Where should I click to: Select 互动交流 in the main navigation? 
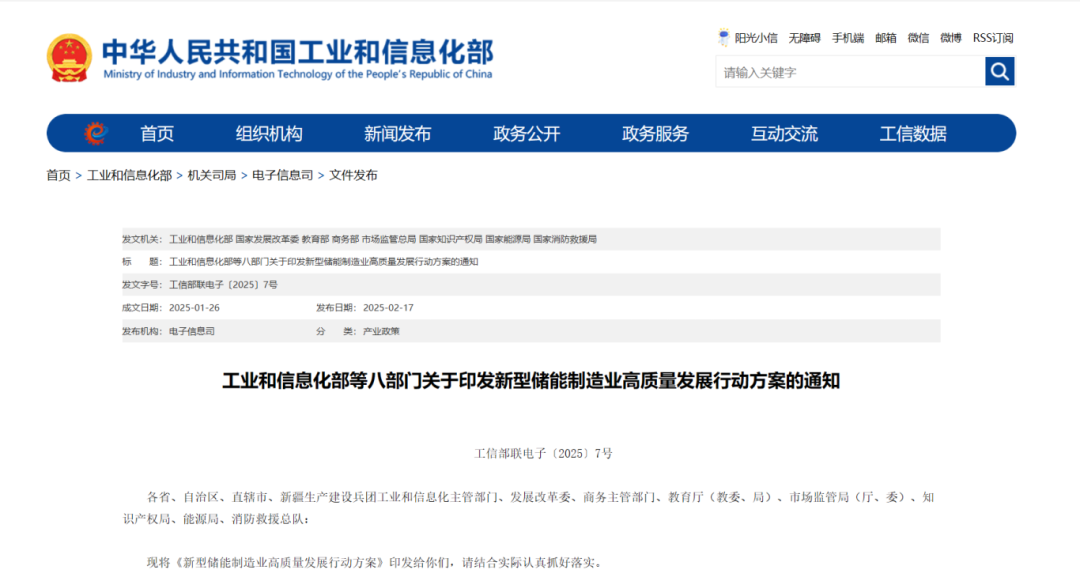784,134
